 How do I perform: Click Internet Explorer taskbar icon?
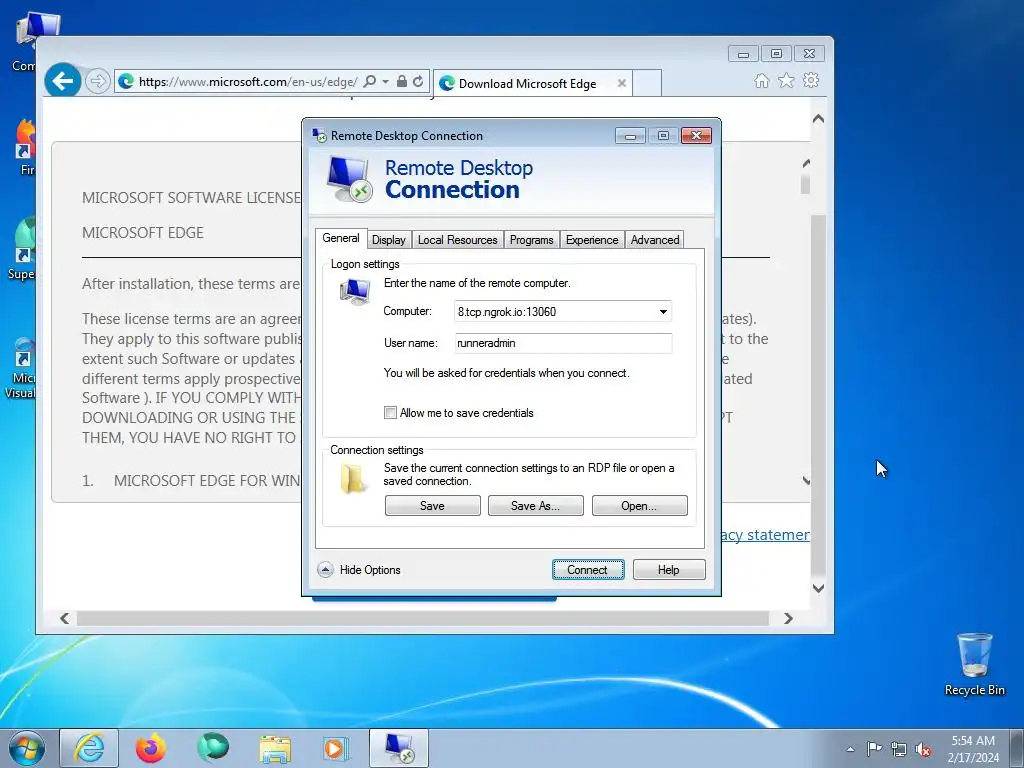(x=89, y=748)
